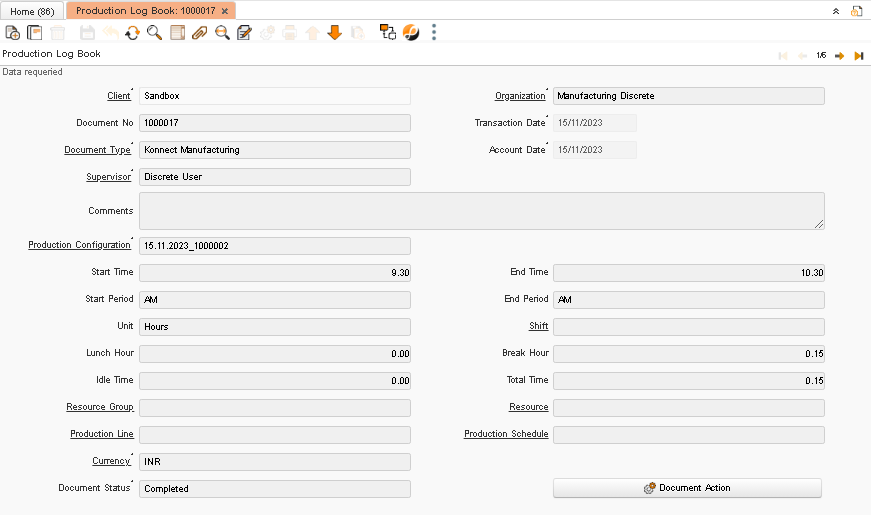Open the three-dot more options menu
Screen dimensions: 871x515
(434, 33)
